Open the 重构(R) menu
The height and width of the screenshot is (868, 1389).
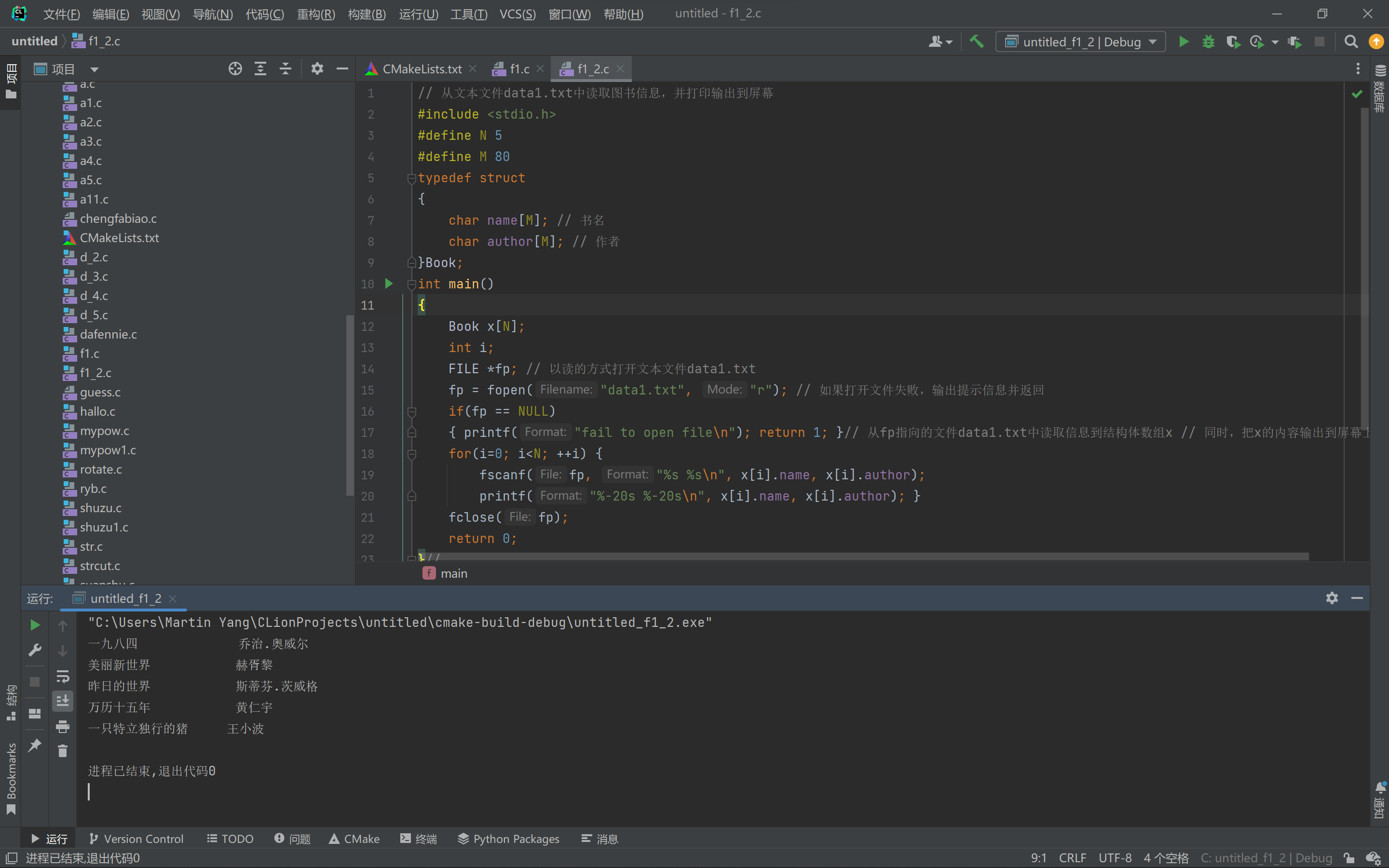316,14
